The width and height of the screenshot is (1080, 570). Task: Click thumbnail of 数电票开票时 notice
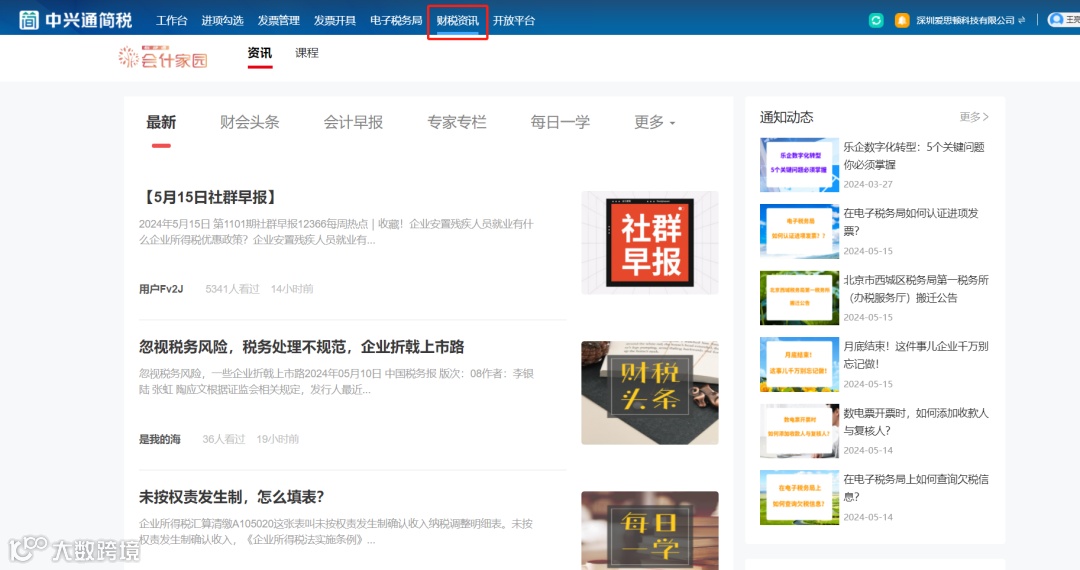[799, 430]
